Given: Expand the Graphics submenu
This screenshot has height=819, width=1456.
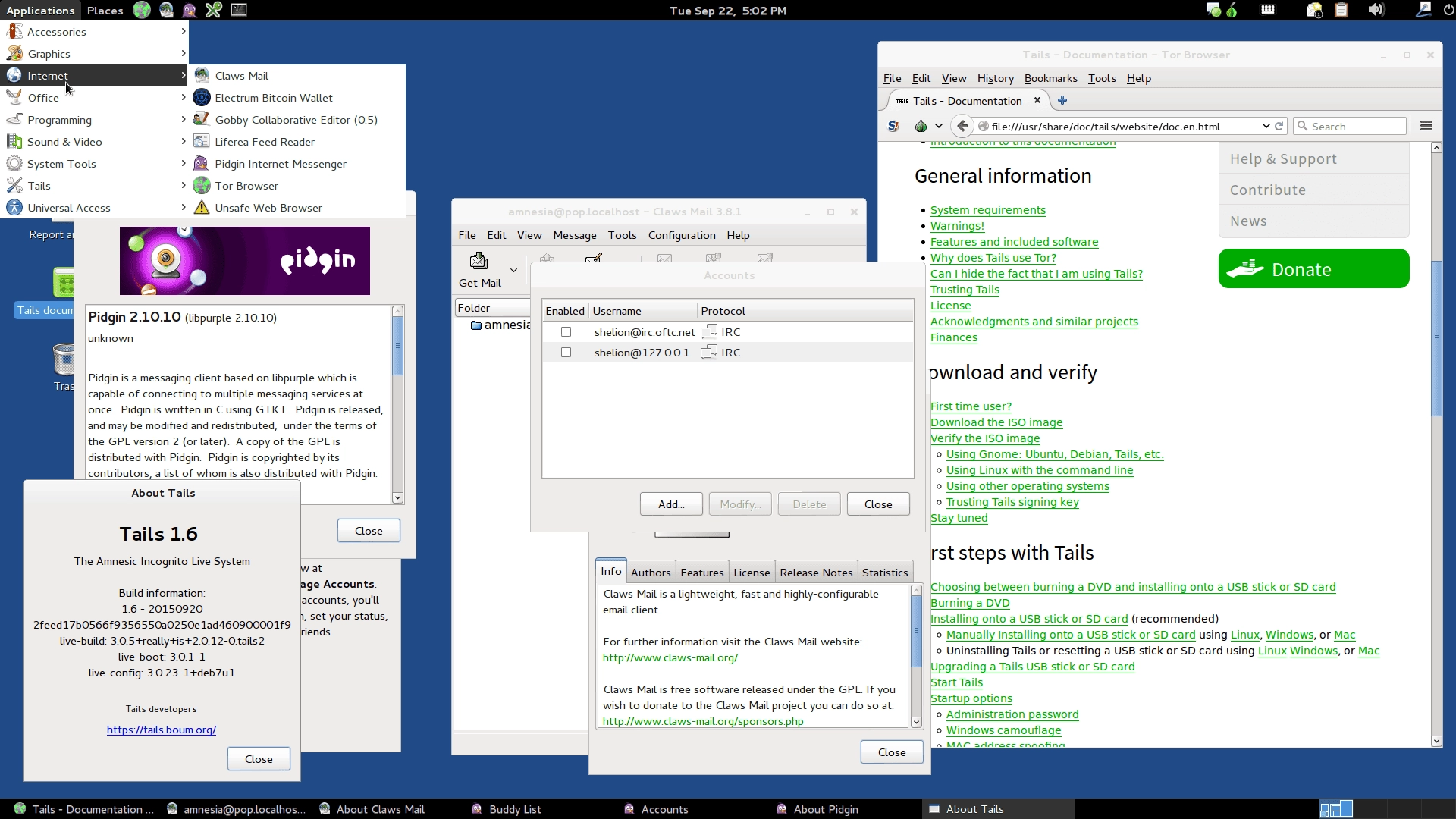Looking at the screenshot, I should point(94,54).
